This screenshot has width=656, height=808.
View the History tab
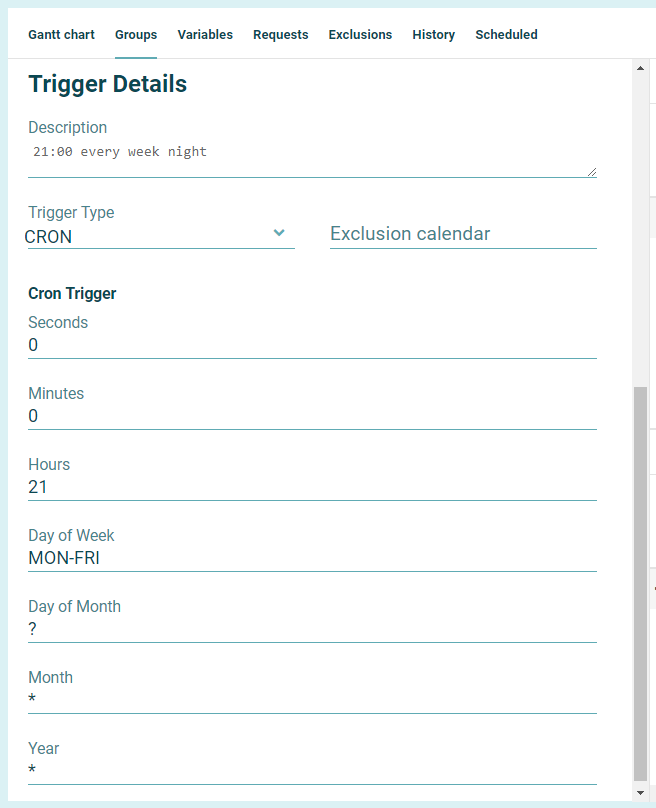click(x=433, y=35)
